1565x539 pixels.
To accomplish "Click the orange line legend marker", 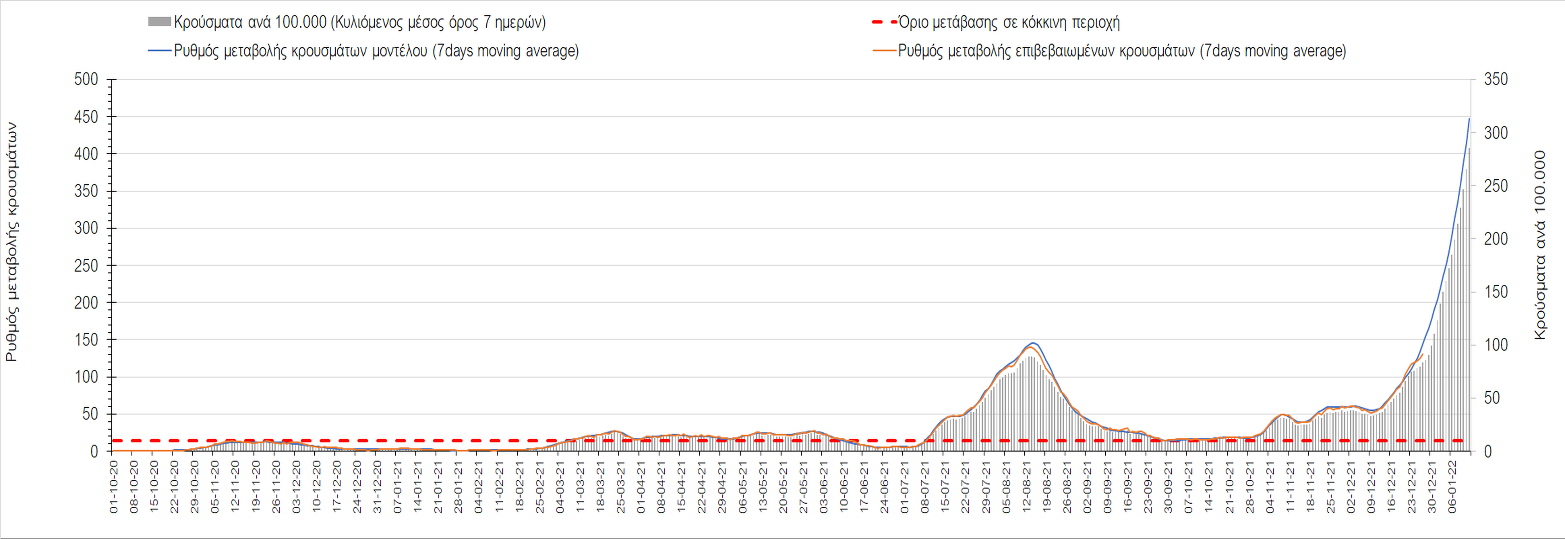I will [x=883, y=51].
